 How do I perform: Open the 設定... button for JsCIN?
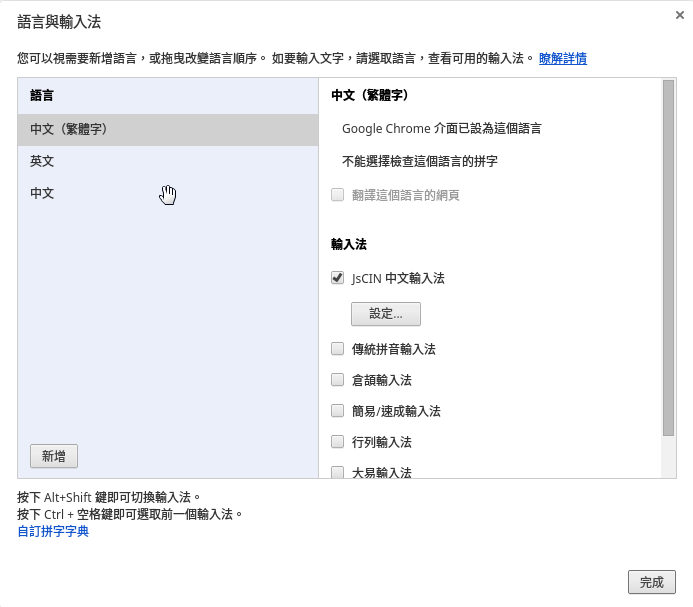pos(386,314)
